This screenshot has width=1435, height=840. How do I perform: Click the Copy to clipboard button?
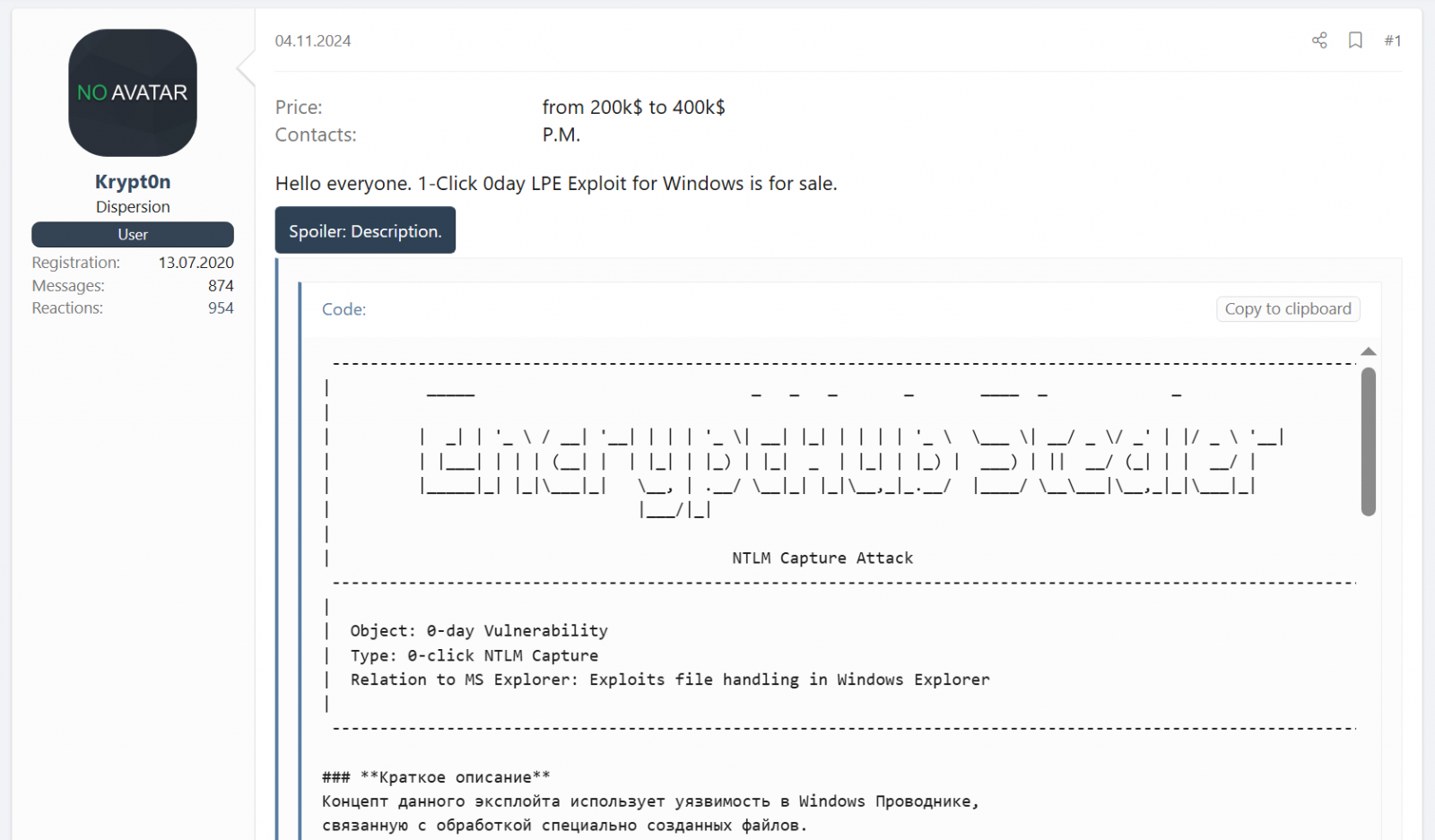[x=1288, y=308]
